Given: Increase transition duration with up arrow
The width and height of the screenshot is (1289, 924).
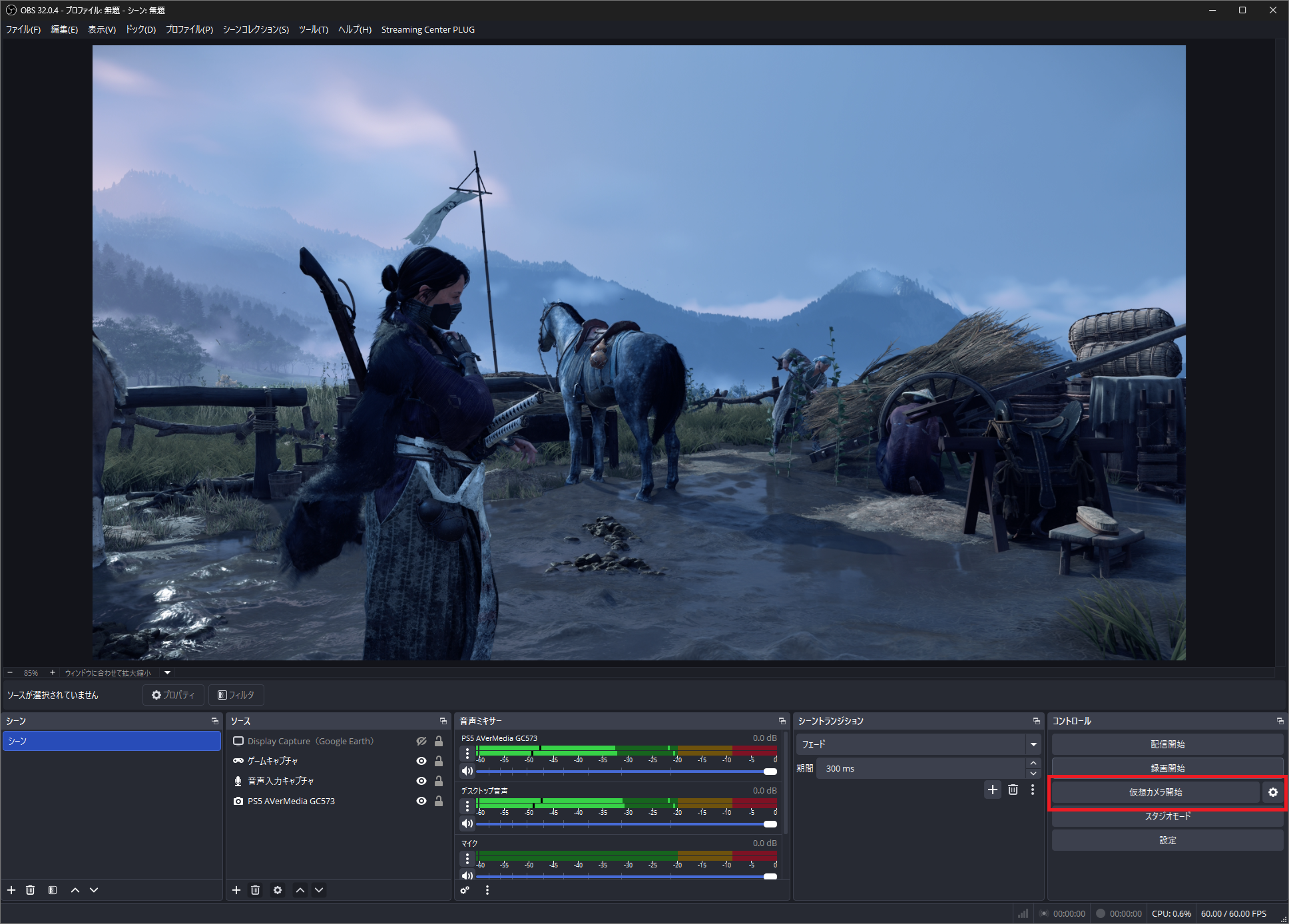Looking at the screenshot, I should point(1033,764).
